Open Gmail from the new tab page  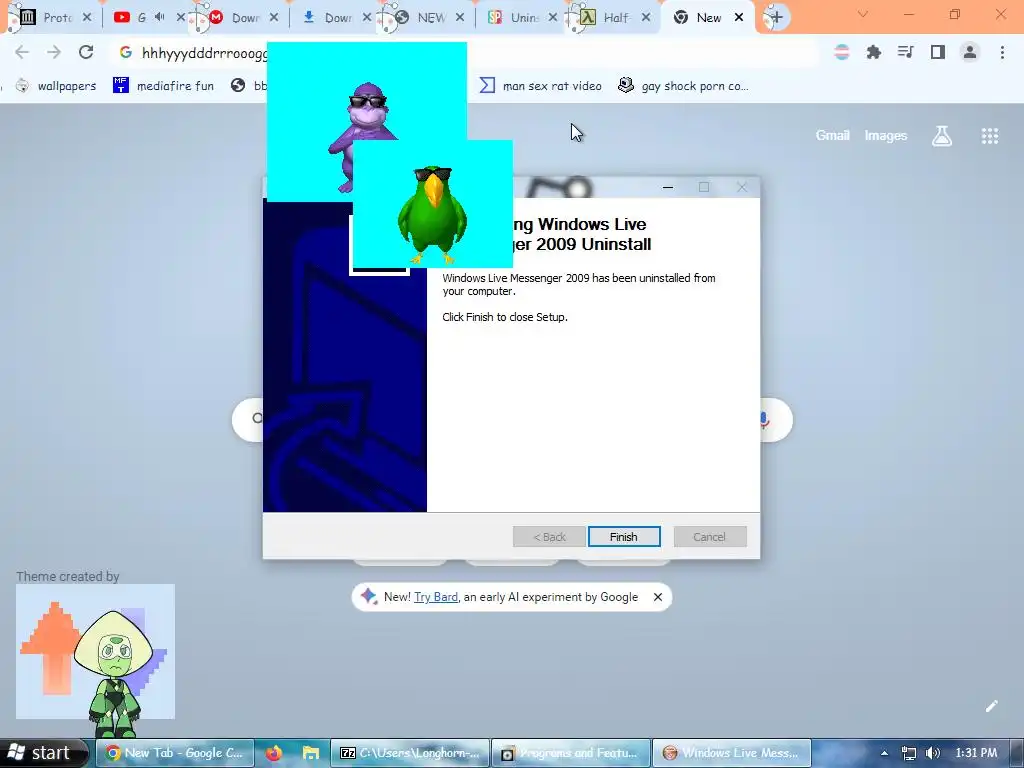pos(832,135)
